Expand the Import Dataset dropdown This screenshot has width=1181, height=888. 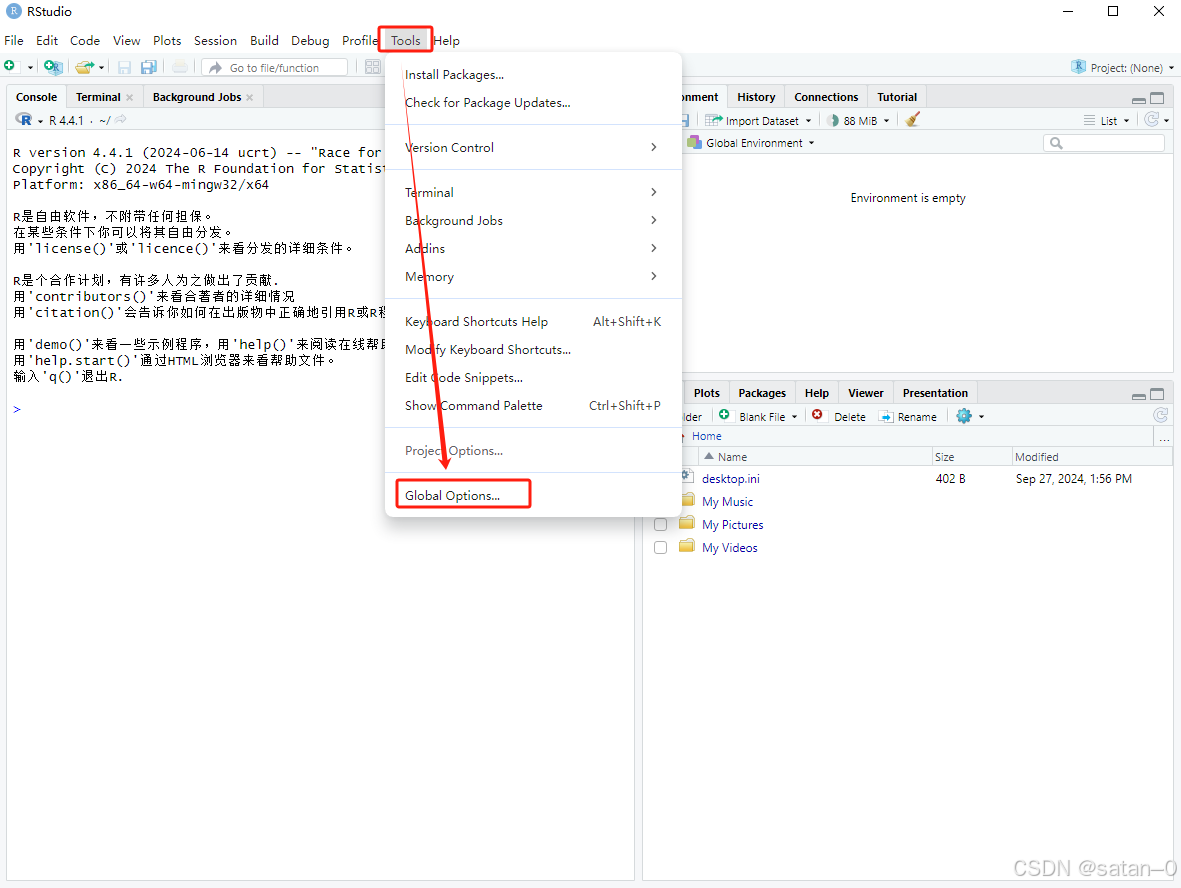(x=808, y=121)
